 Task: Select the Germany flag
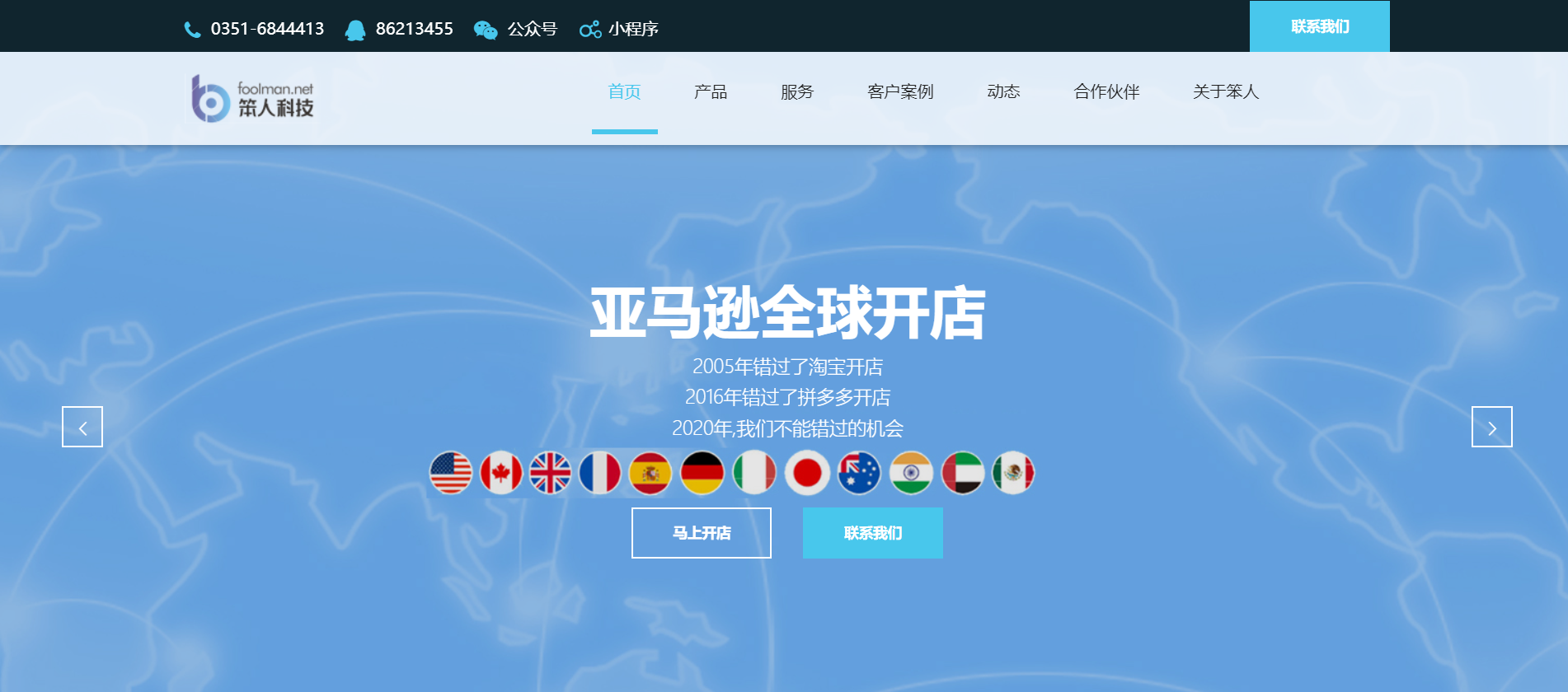point(702,473)
